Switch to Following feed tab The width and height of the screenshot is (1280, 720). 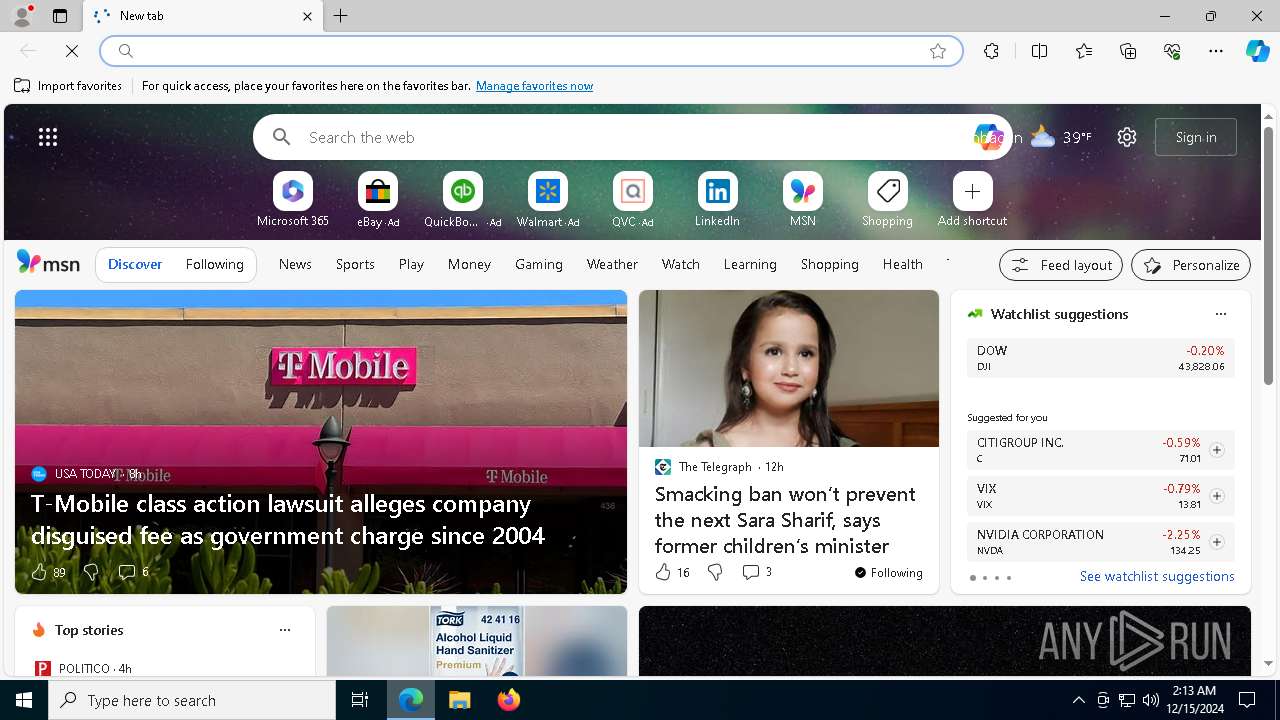click(x=214, y=264)
